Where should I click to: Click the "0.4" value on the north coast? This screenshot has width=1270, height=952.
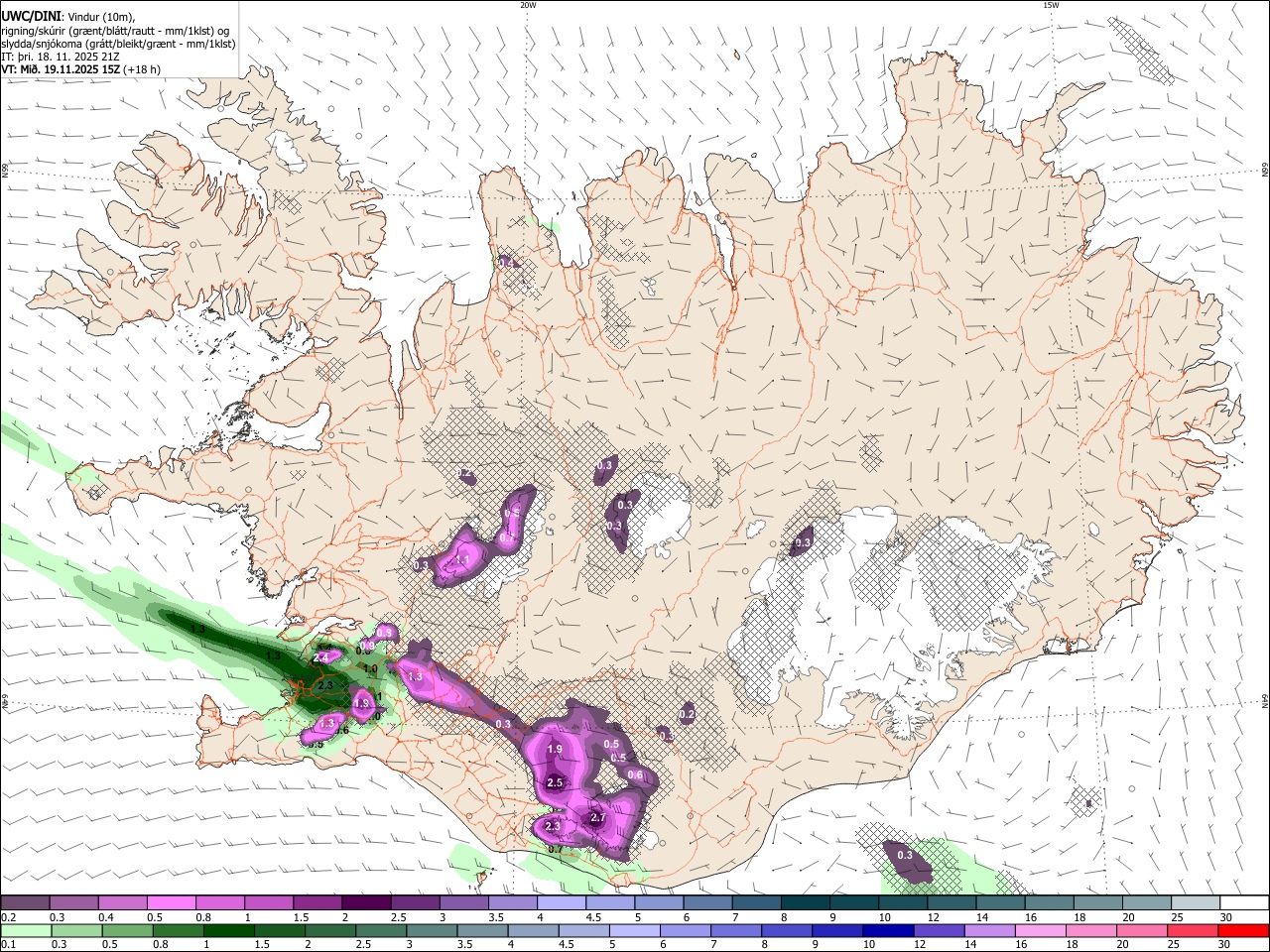coord(507,263)
